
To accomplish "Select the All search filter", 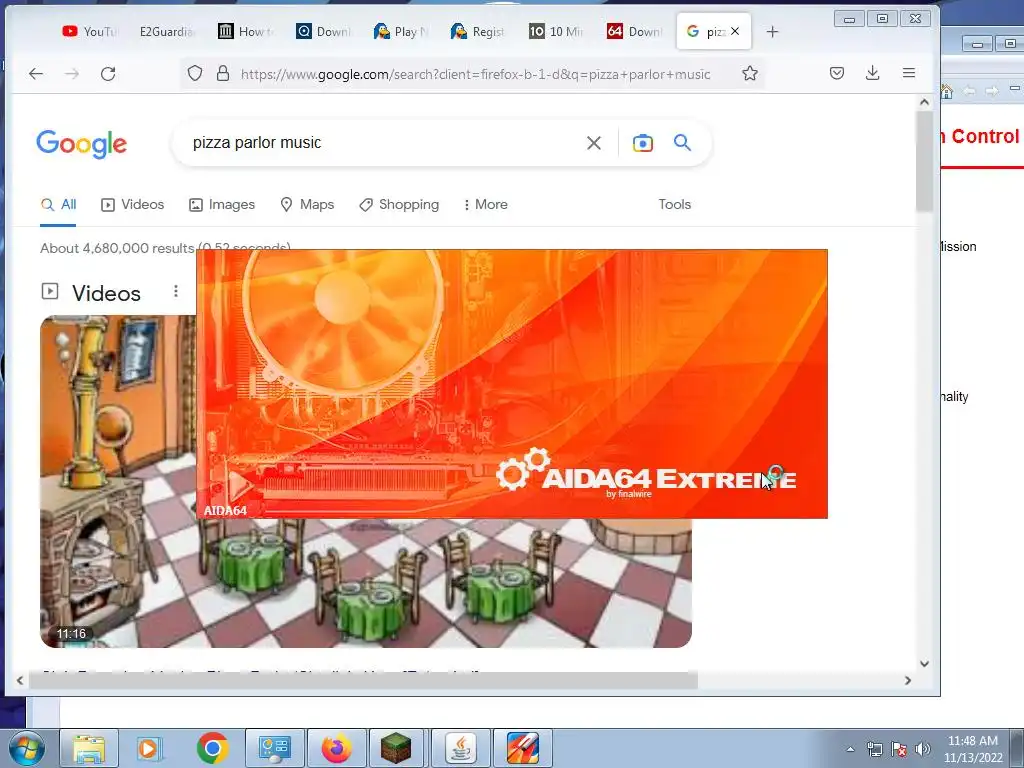I will coord(58,204).
